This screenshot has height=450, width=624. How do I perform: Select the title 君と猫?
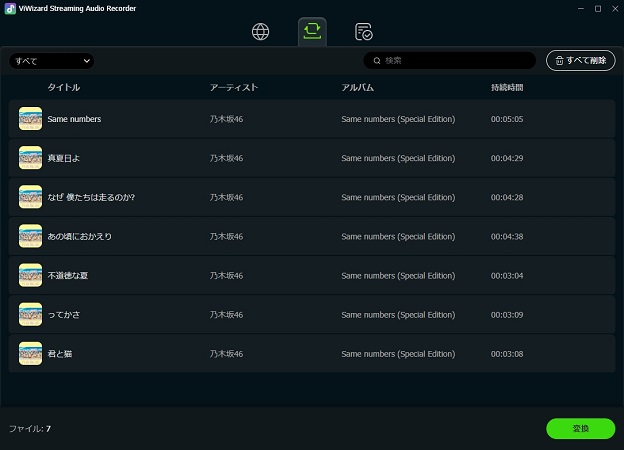(60, 354)
